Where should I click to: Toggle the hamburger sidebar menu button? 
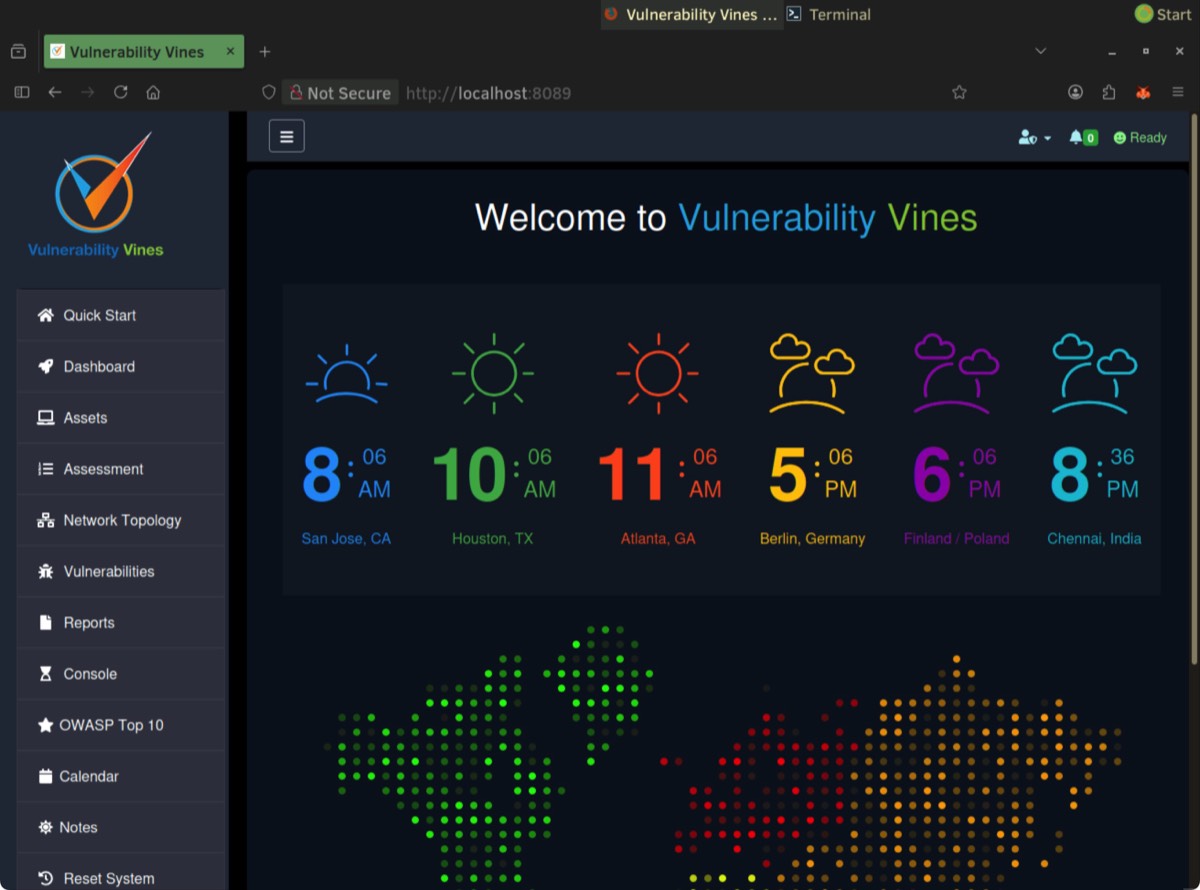coord(286,137)
